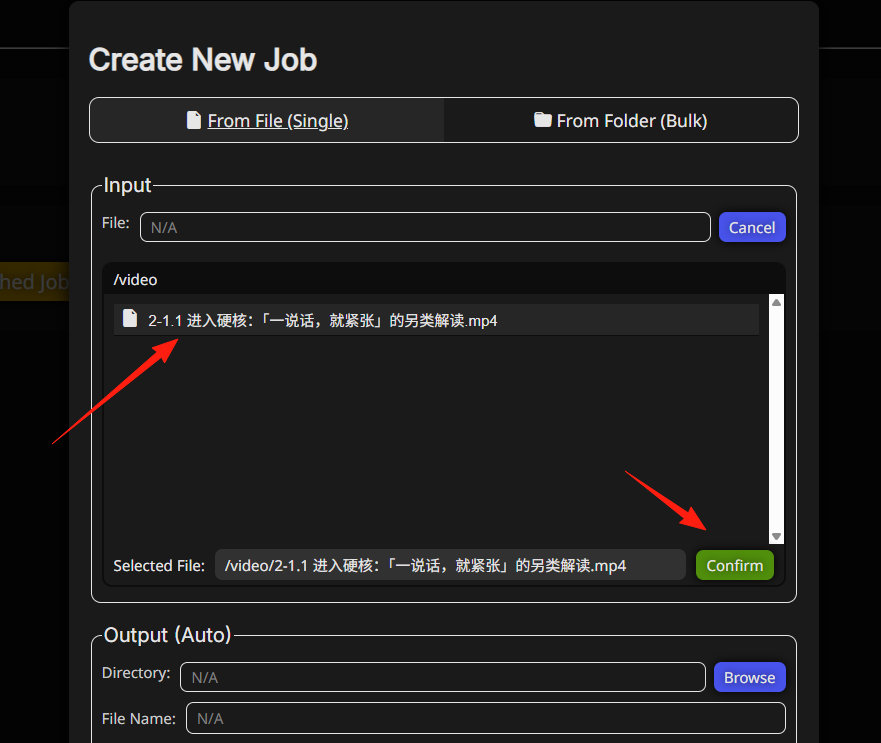Click the Selected File path field
The image size is (881, 743).
[x=450, y=565]
